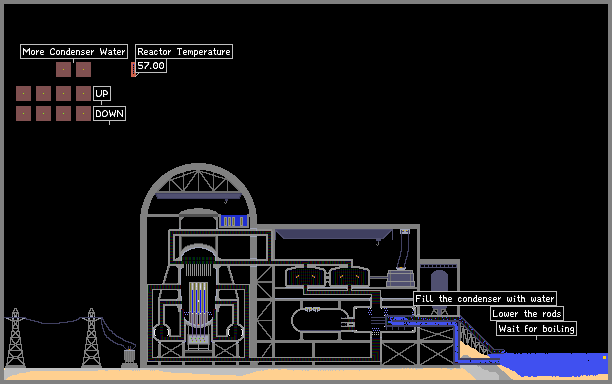The image size is (612, 384).
Task: Click the reactor core fuel rods
Action: tap(198, 299)
